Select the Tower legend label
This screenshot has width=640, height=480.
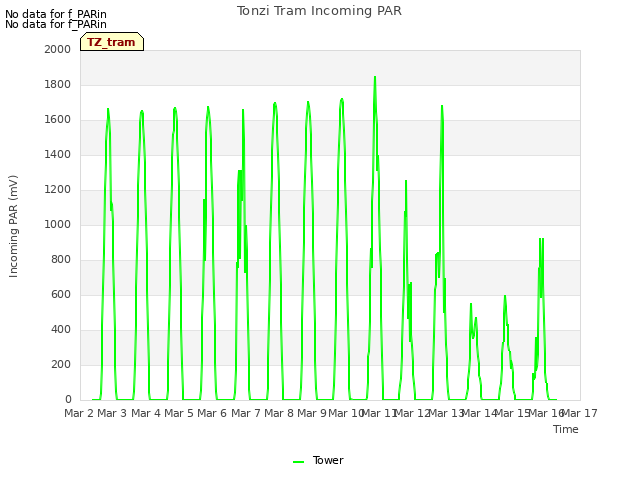(328, 460)
